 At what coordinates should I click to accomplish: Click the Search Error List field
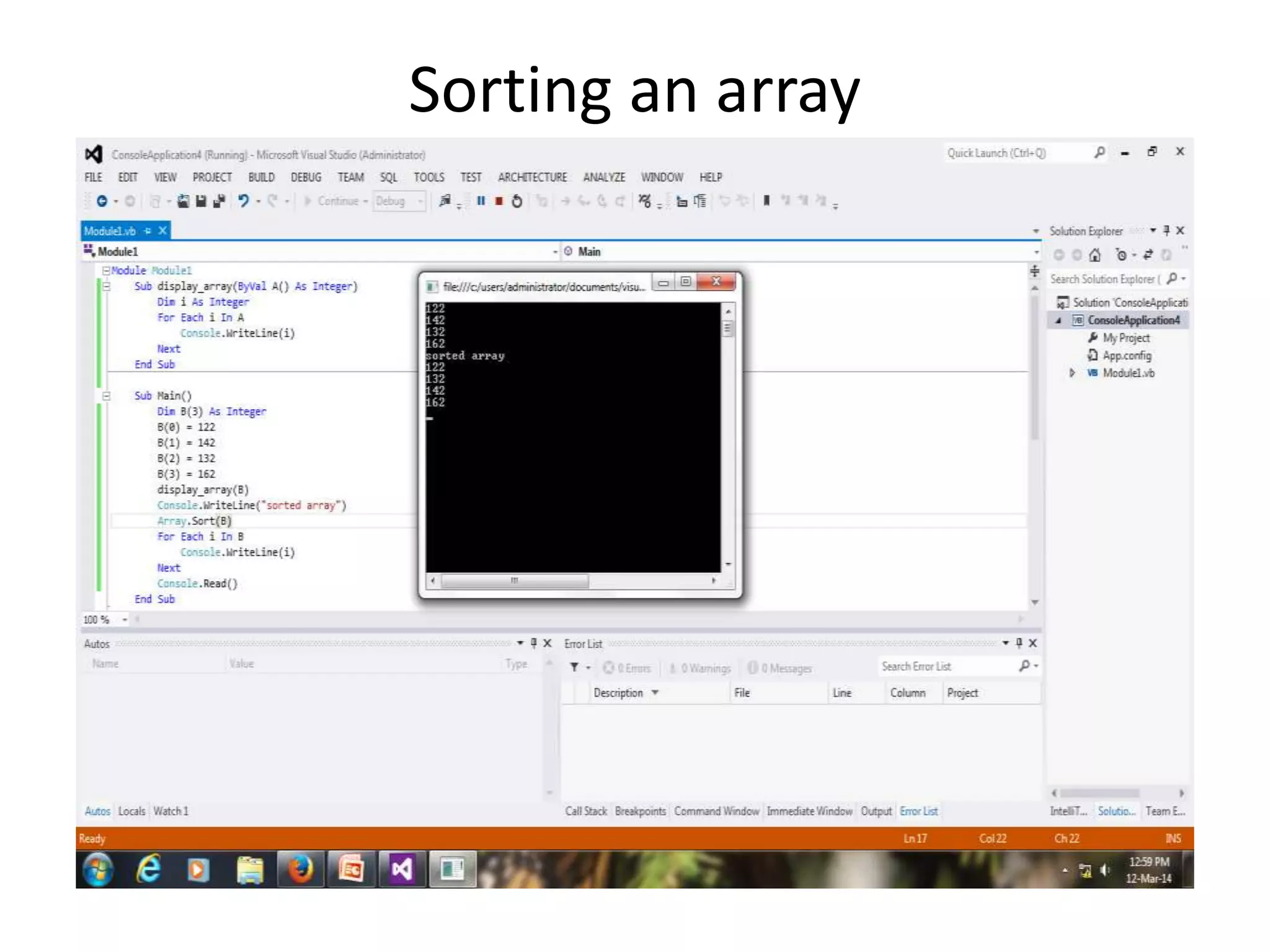pos(948,666)
